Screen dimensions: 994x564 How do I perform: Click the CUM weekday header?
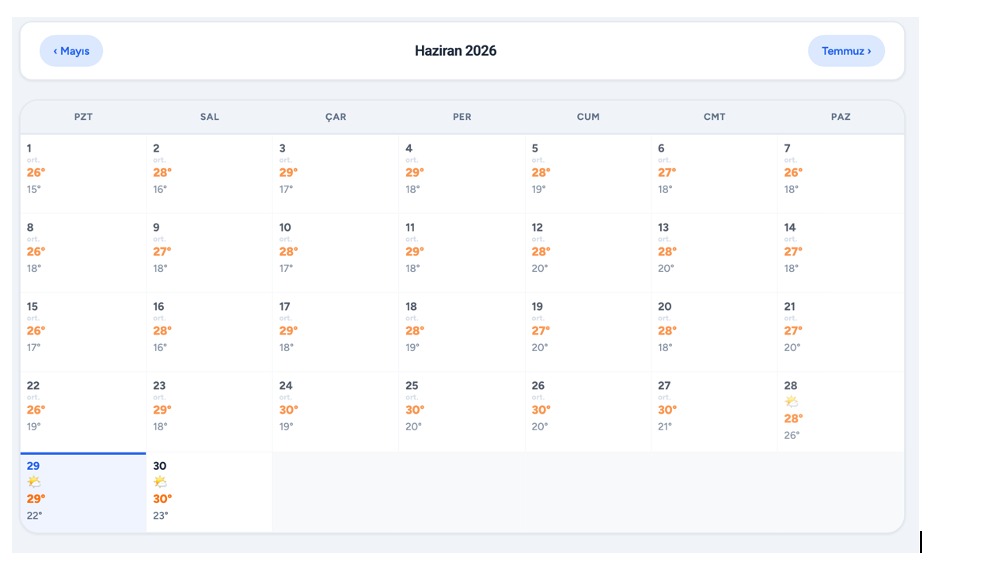tap(588, 117)
